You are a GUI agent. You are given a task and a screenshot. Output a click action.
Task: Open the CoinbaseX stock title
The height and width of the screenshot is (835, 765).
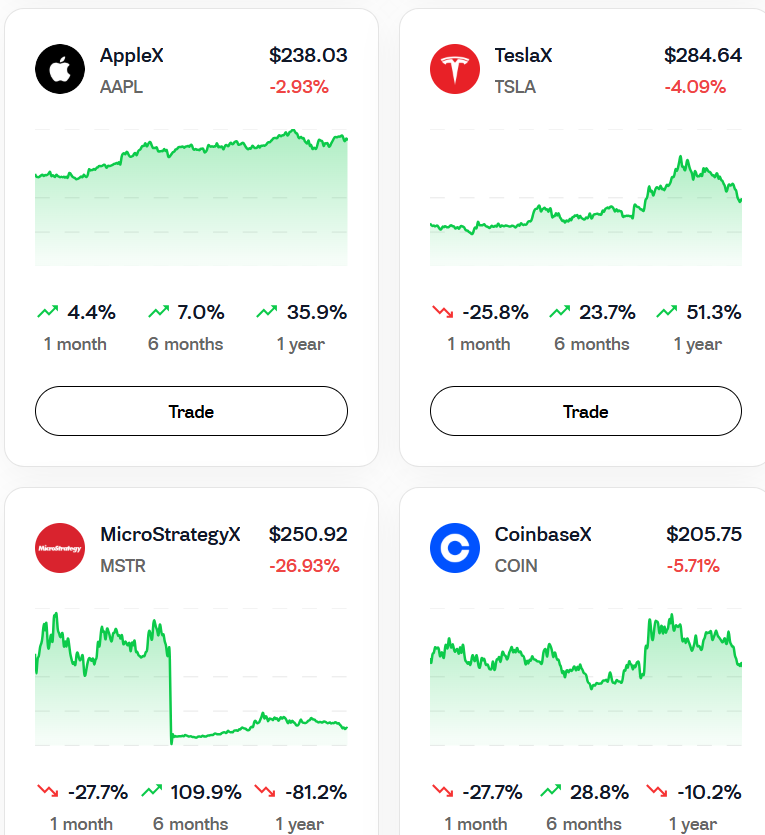tap(543, 535)
